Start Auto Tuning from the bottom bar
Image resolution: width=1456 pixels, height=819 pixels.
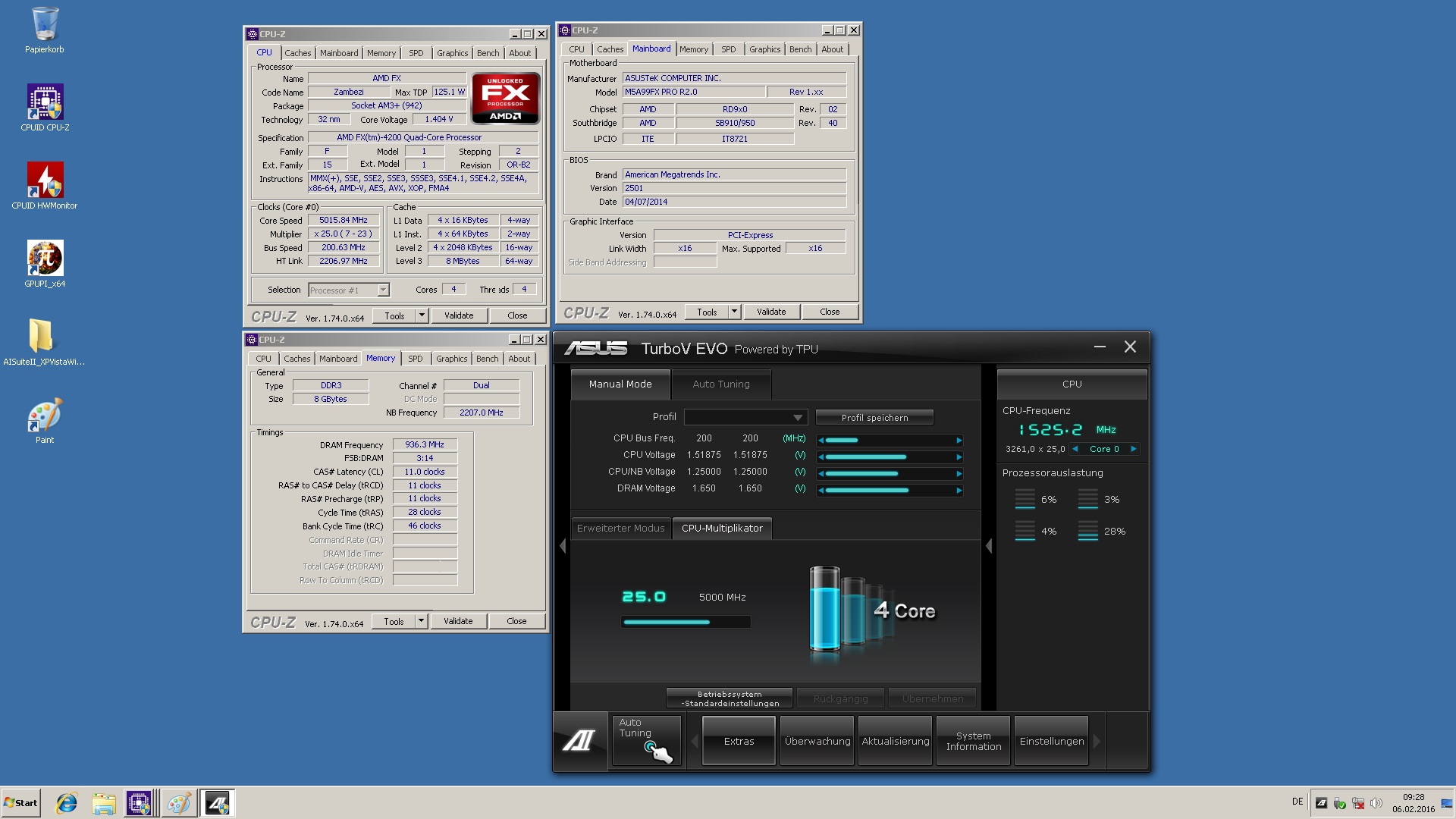tap(647, 741)
